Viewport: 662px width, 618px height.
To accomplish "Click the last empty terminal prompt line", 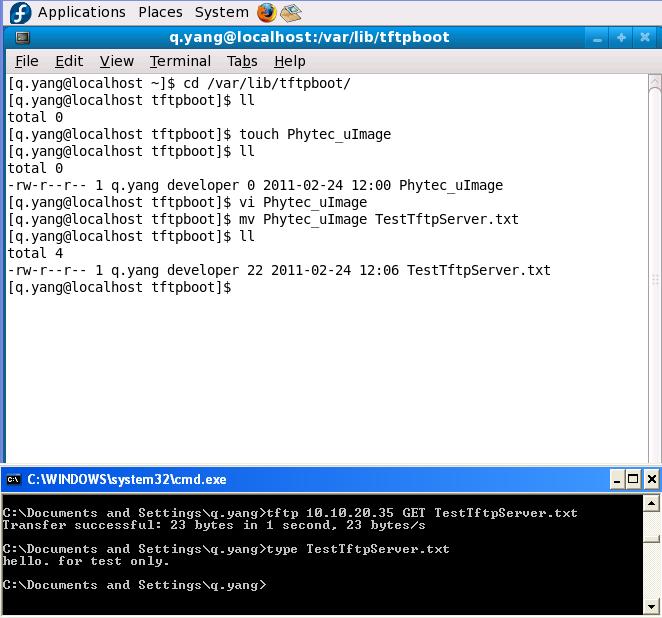I will (119, 287).
